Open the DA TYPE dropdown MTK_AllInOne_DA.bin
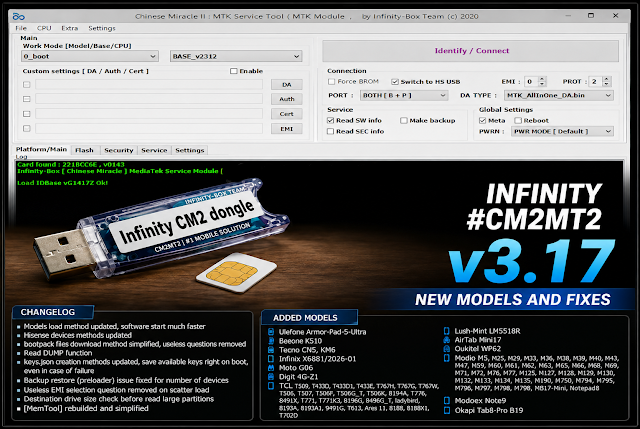The height and width of the screenshot is (429, 640). tap(559, 96)
